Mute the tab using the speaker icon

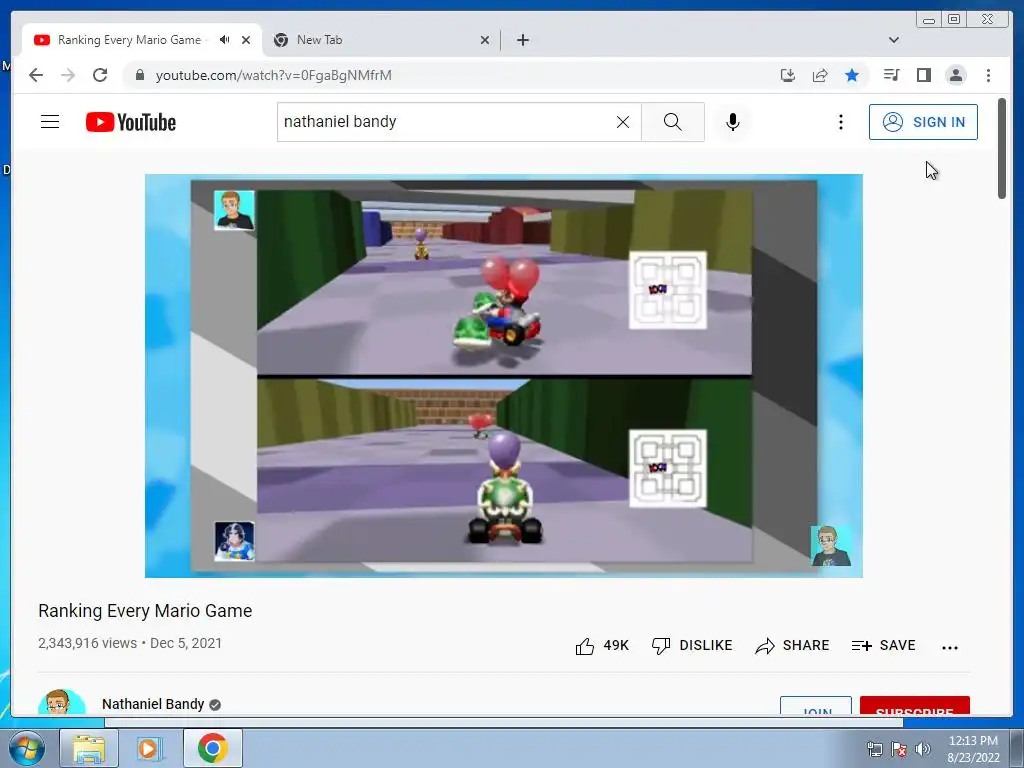click(x=225, y=40)
